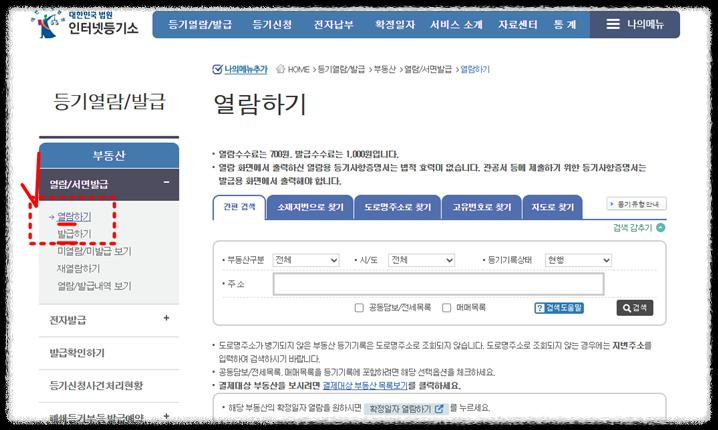The width and height of the screenshot is (718, 430).
Task: Click the 미열람/미발급 보기 link
Action: click(x=94, y=251)
